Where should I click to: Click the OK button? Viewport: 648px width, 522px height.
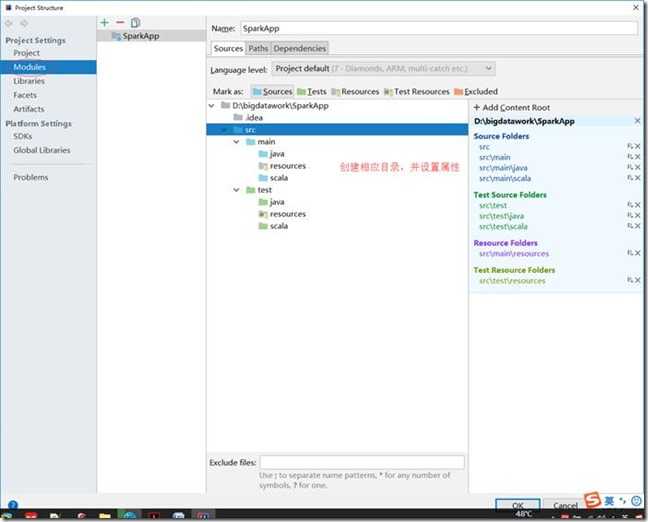click(x=517, y=505)
